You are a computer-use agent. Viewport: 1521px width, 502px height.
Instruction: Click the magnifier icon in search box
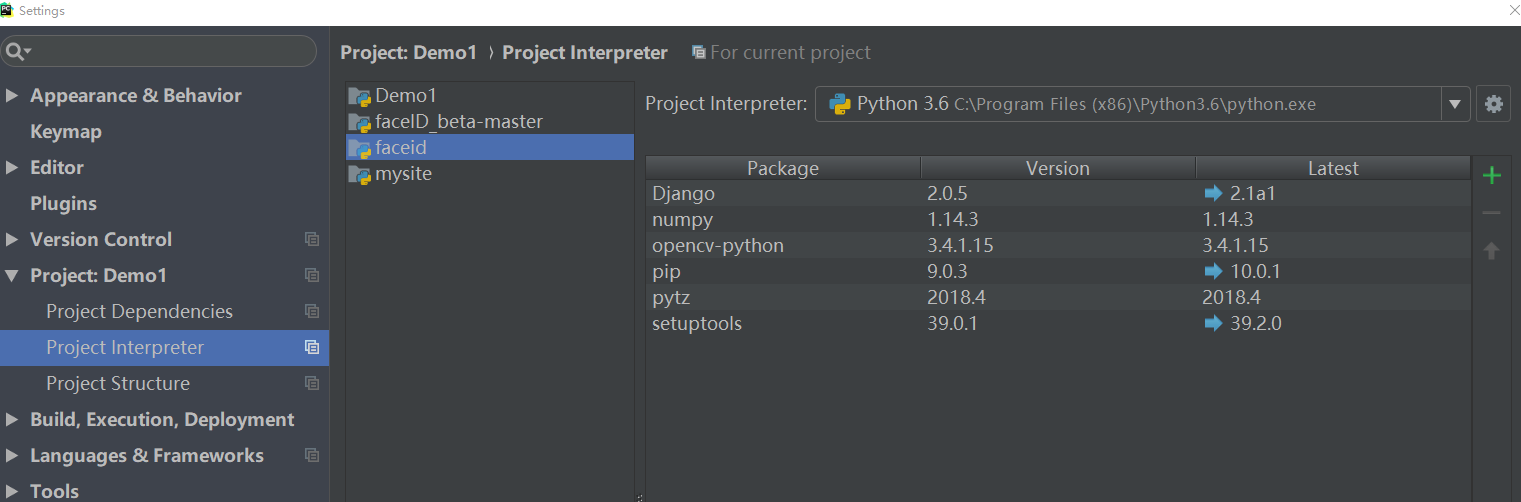(18, 51)
